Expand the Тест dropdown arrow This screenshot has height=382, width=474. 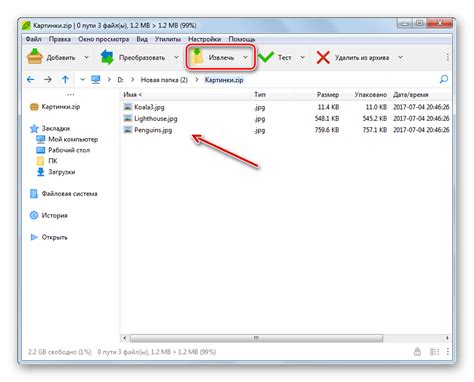[x=302, y=57]
